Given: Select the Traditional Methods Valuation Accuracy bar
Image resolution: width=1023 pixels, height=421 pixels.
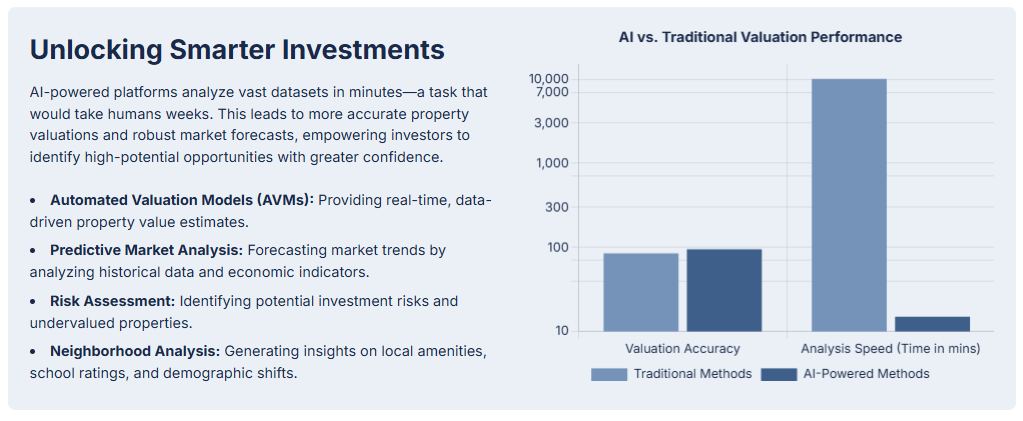Looking at the screenshot, I should 641,291.
